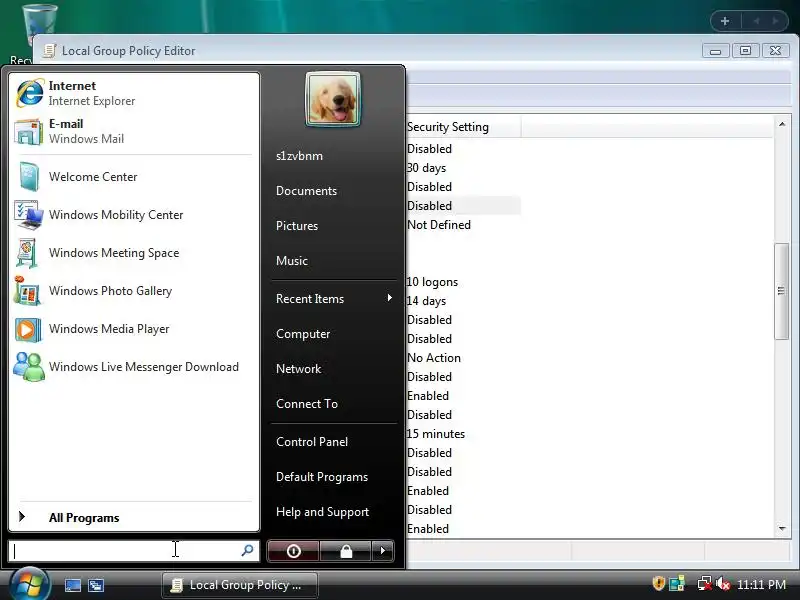Maximize the Local Group Policy Editor window
This screenshot has width=800, height=600.
pyautogui.click(x=745, y=51)
